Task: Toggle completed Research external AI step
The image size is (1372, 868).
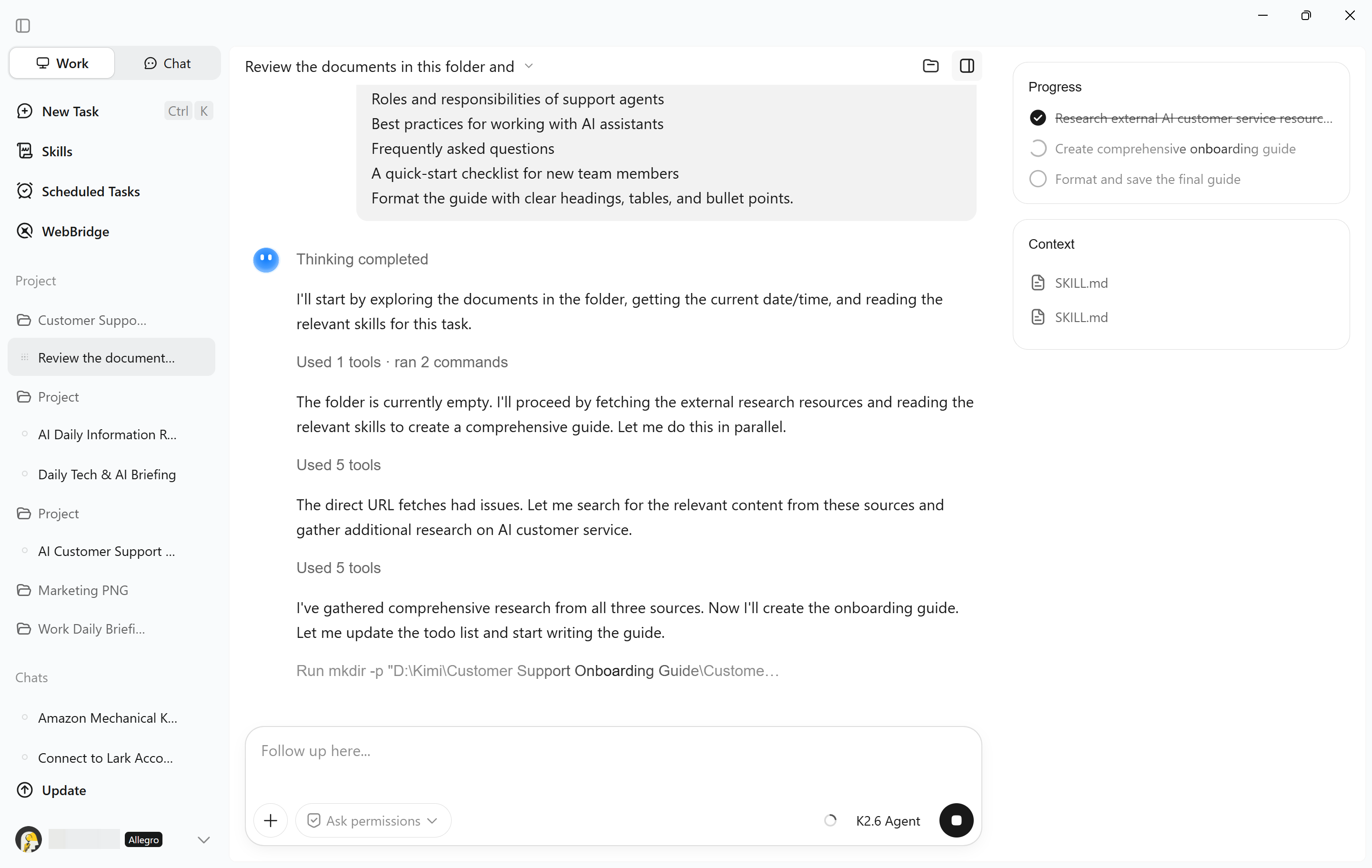Action: [1038, 118]
